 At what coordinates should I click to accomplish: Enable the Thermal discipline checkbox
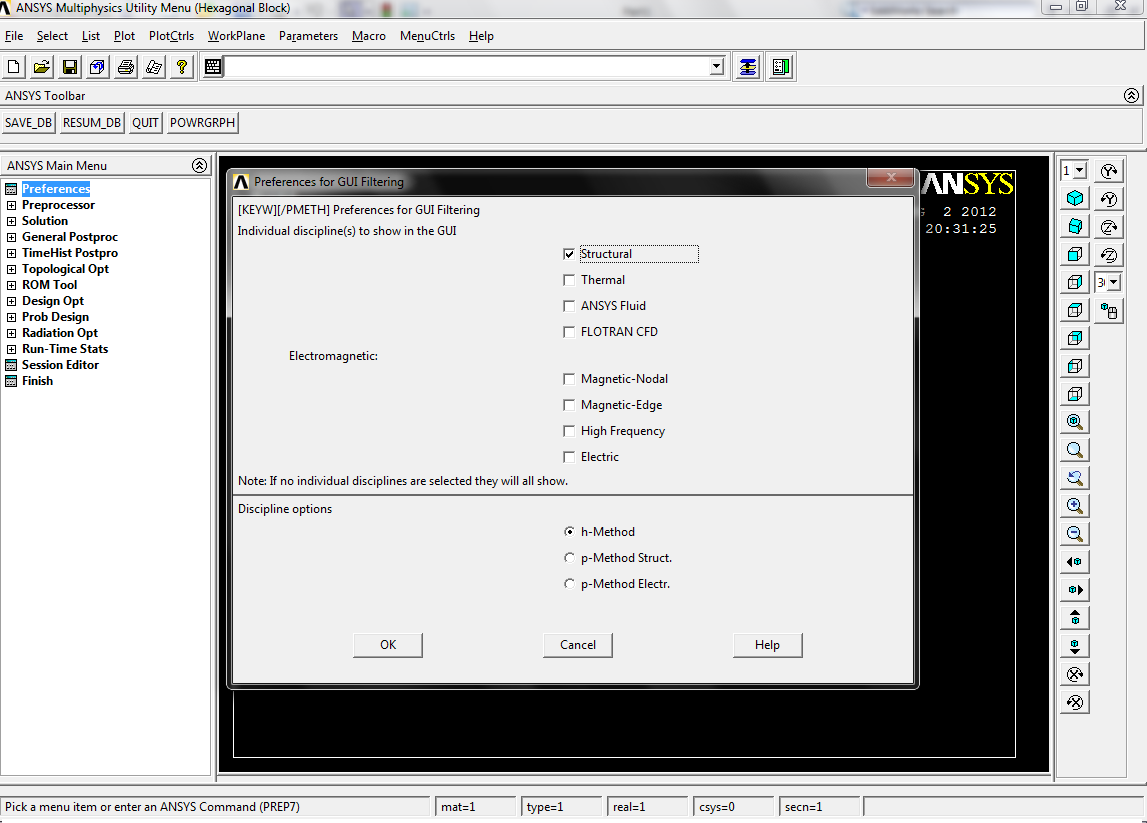tap(568, 279)
